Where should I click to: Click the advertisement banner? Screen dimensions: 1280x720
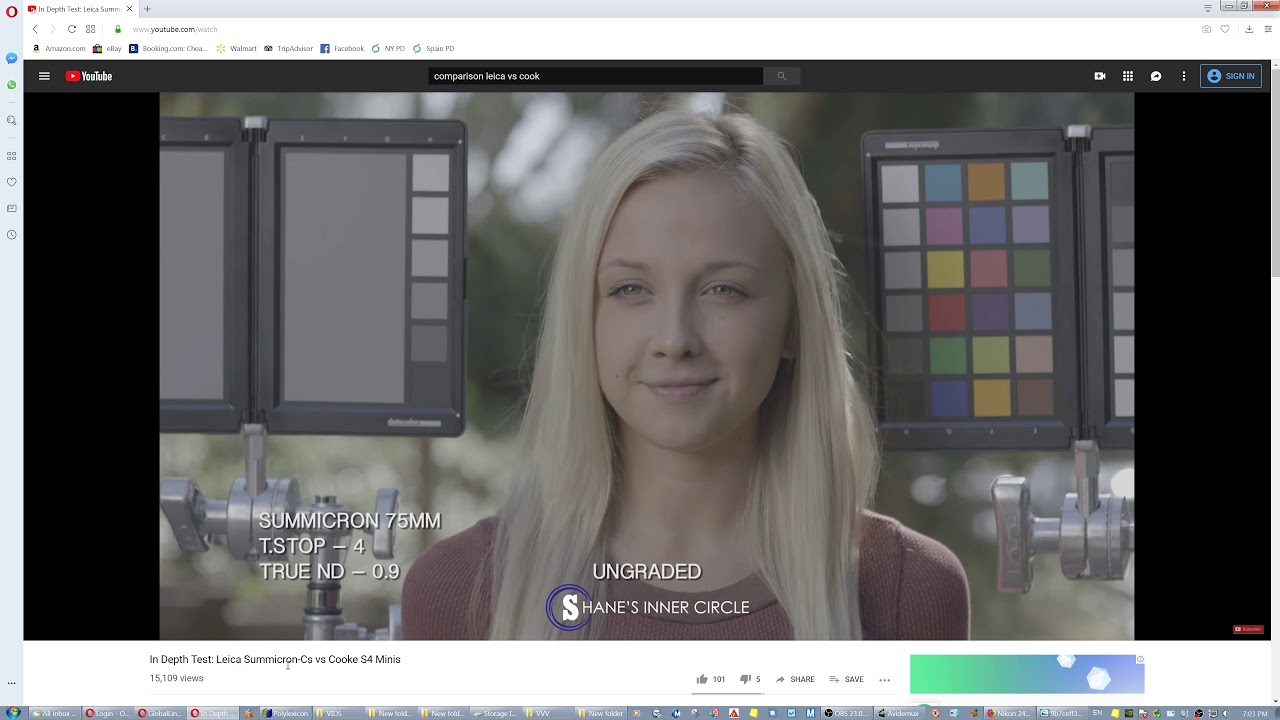coord(1027,674)
